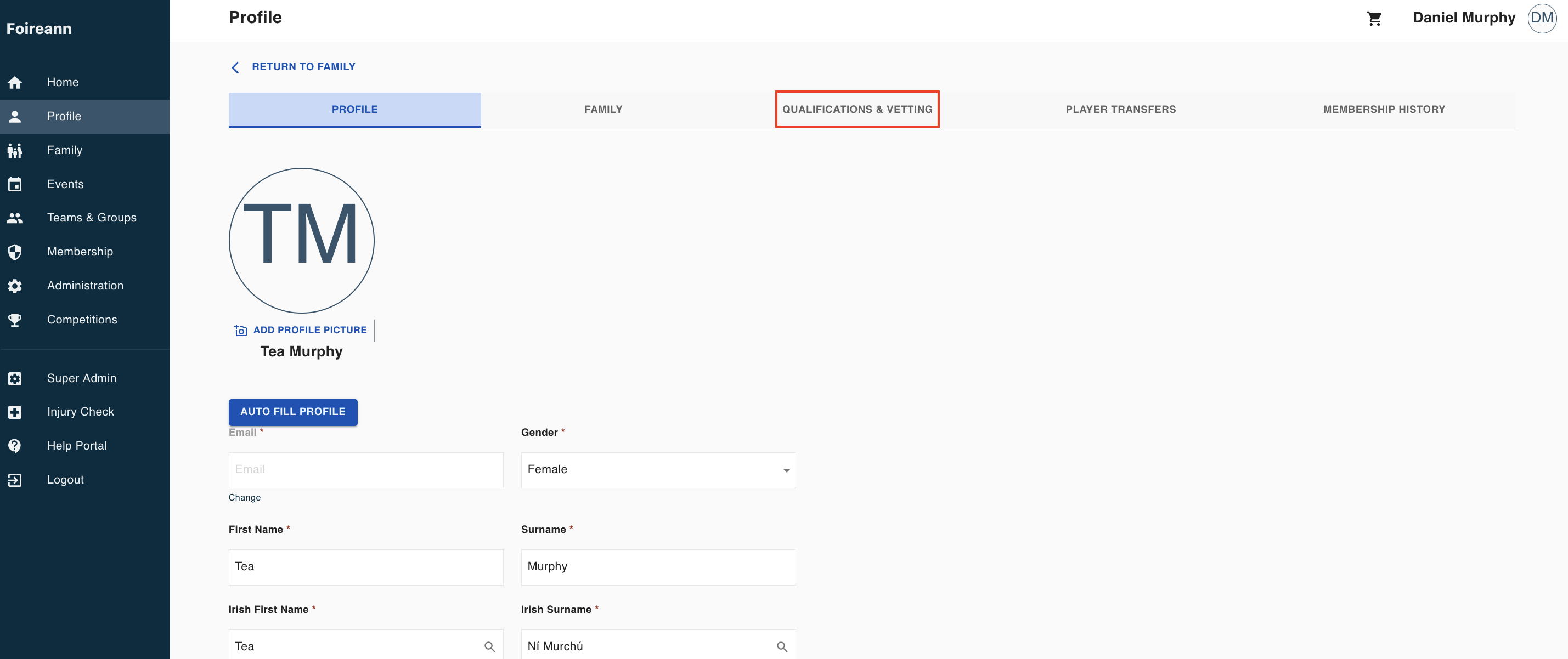Click the Competitions trophy icon in sidebar
Image resolution: width=1568 pixels, height=659 pixels.
(x=15, y=320)
